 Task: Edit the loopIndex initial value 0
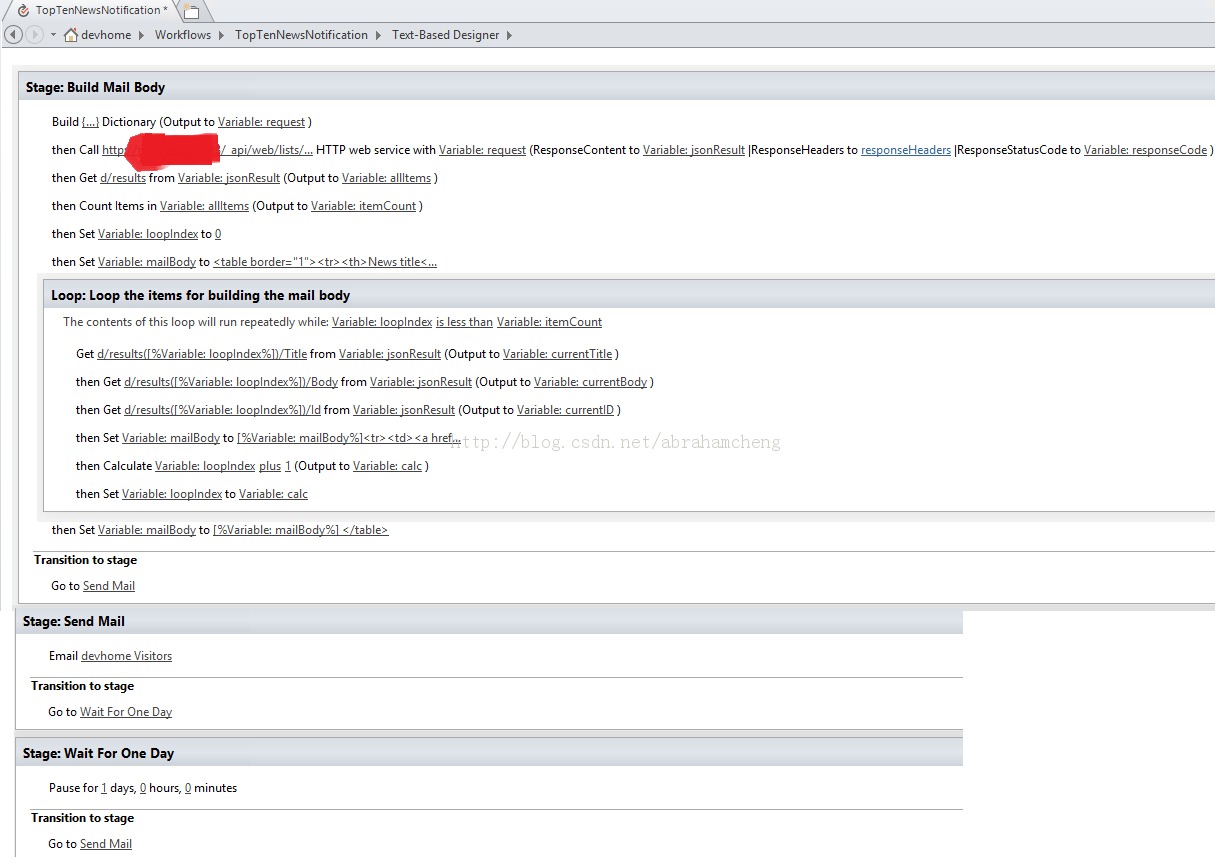click(218, 233)
